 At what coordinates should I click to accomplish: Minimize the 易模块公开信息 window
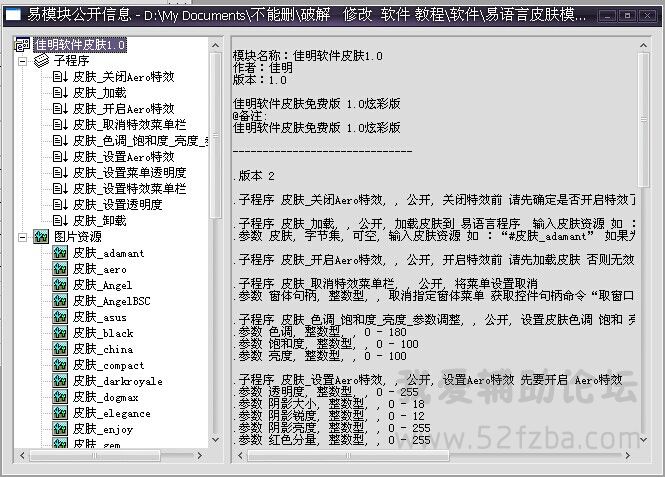607,16
